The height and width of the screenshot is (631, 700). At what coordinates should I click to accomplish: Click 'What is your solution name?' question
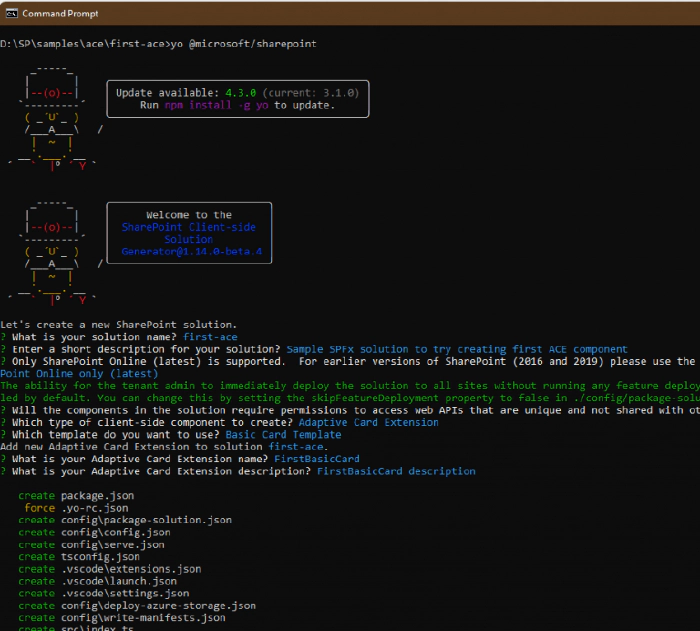click(94, 337)
